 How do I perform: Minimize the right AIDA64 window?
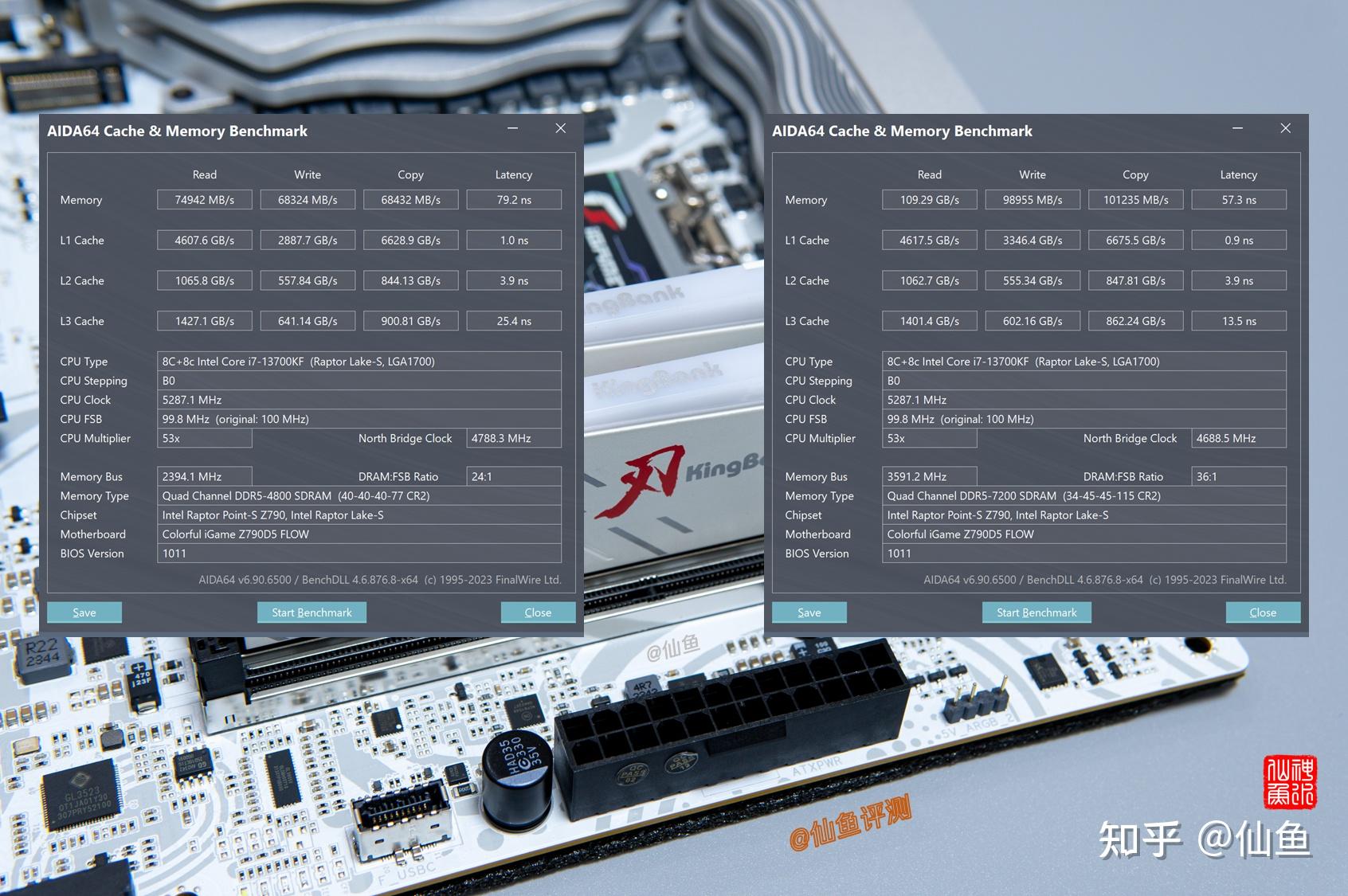(1237, 127)
